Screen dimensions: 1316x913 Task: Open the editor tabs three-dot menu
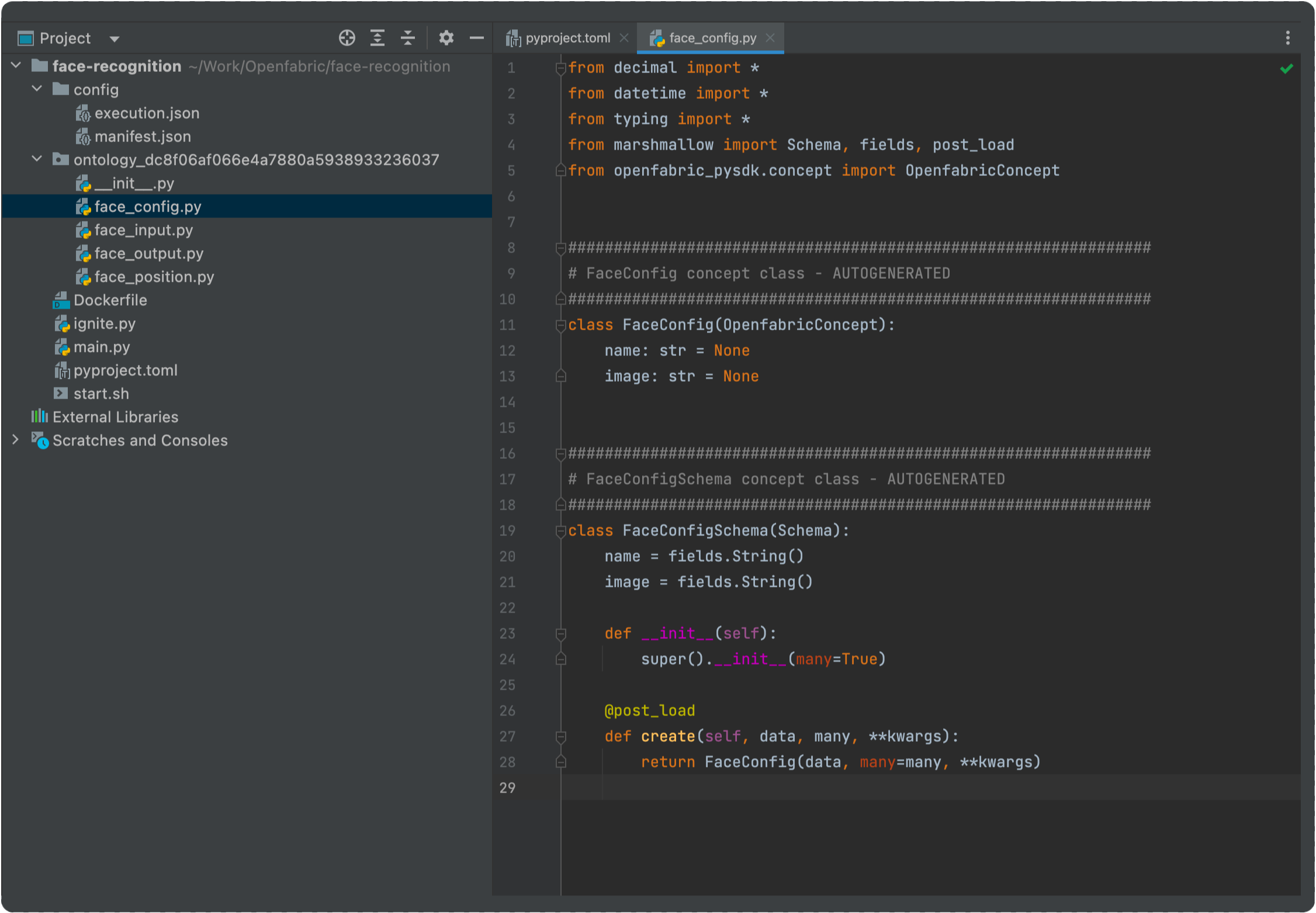click(1288, 38)
